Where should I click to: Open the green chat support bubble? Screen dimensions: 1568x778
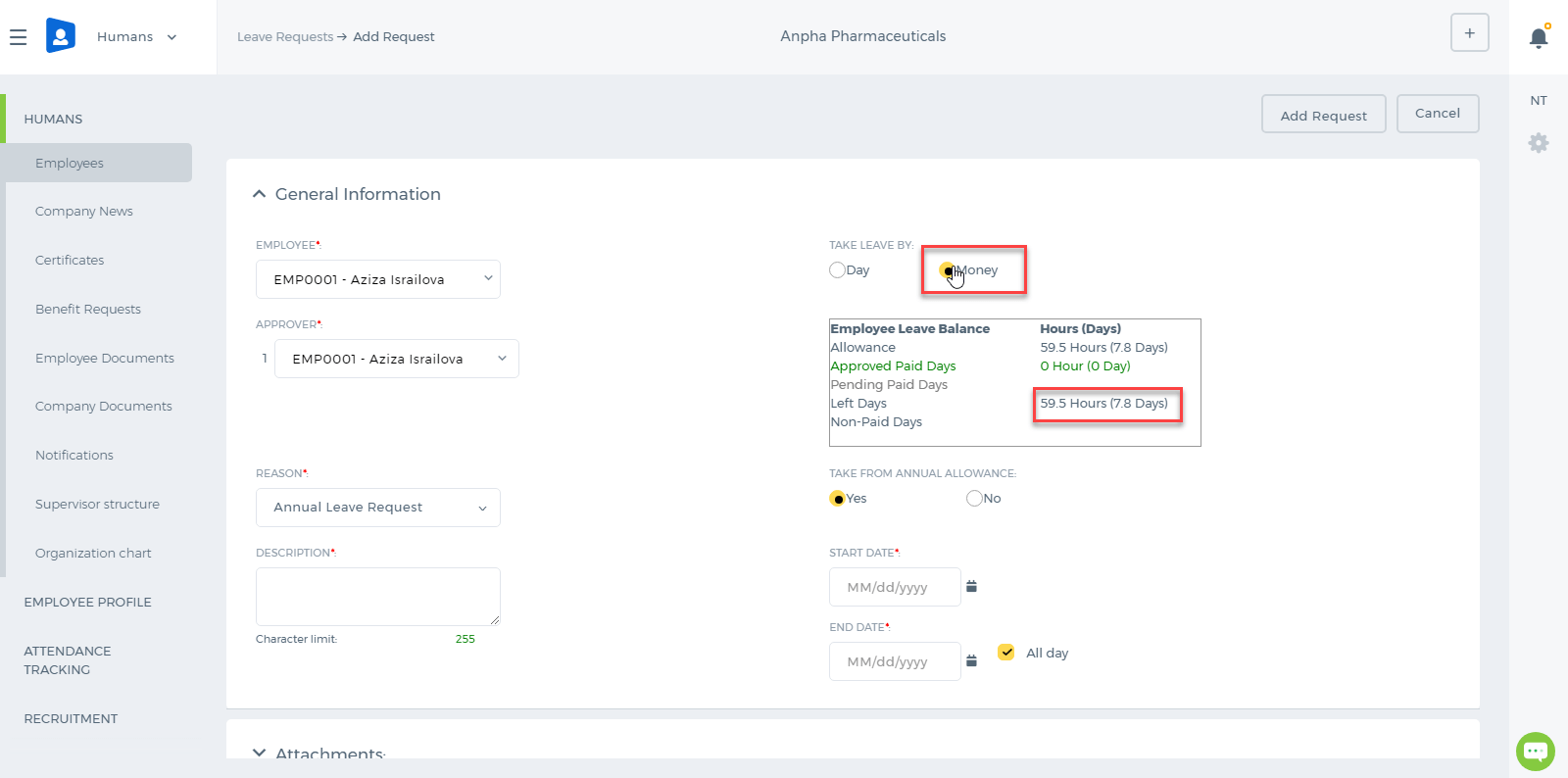click(1536, 752)
